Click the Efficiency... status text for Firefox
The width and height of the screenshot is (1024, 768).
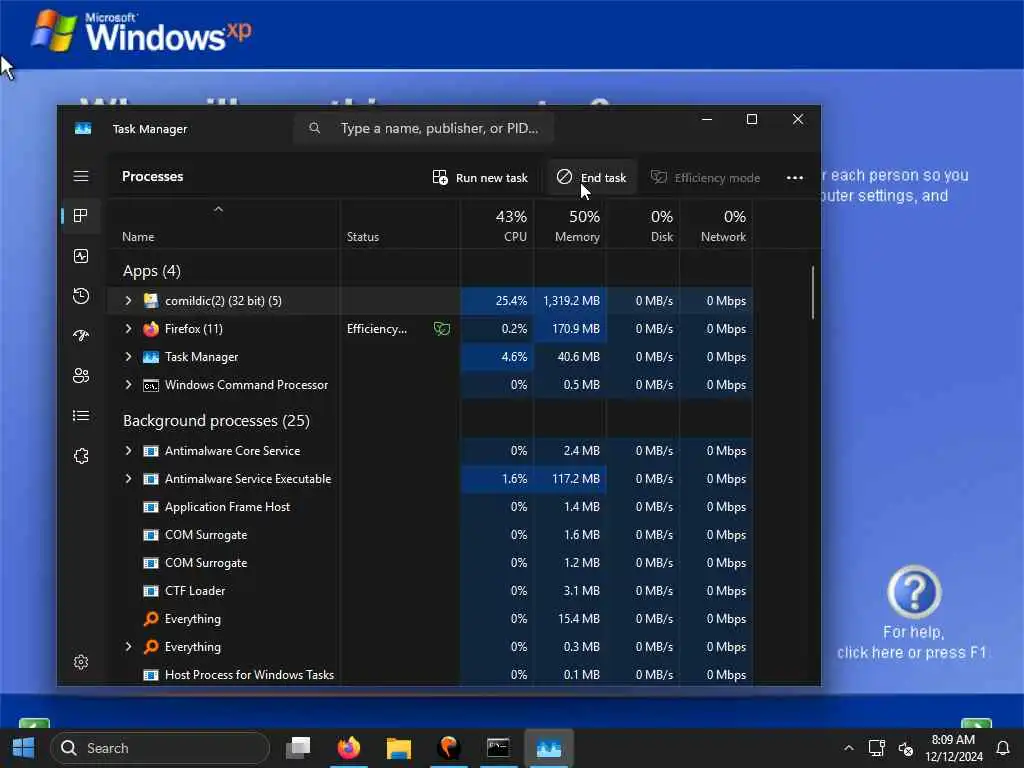(x=377, y=329)
